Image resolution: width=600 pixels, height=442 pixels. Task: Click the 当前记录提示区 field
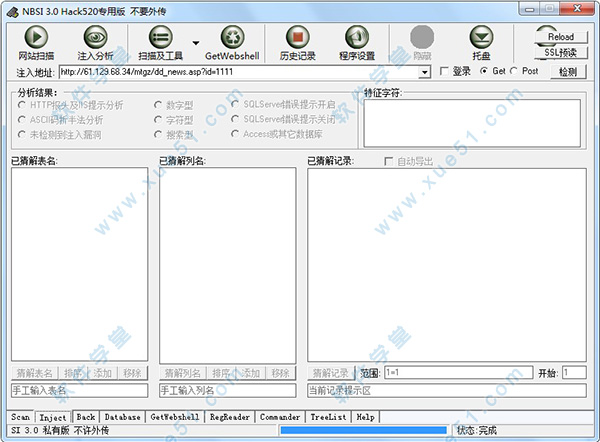[447, 391]
